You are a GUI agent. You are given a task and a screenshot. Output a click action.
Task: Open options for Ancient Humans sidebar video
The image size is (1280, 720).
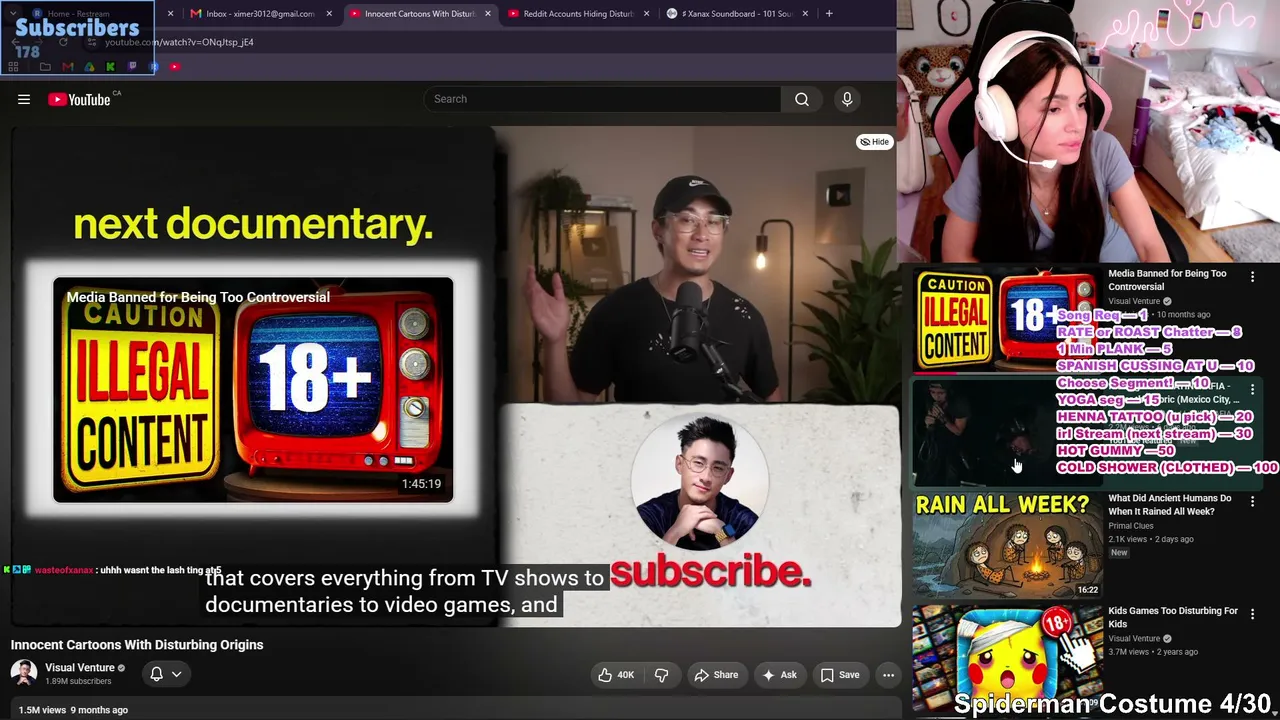[1252, 502]
